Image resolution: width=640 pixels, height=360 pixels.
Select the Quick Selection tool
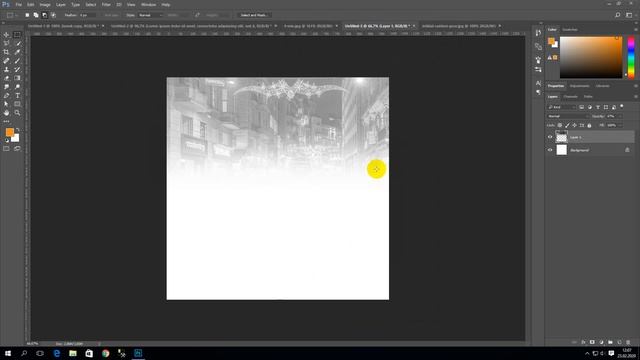(x=17, y=43)
